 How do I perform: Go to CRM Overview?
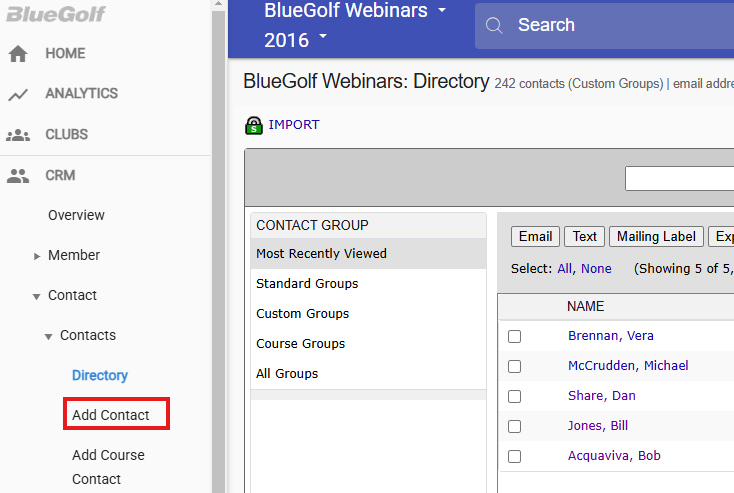[x=76, y=215]
